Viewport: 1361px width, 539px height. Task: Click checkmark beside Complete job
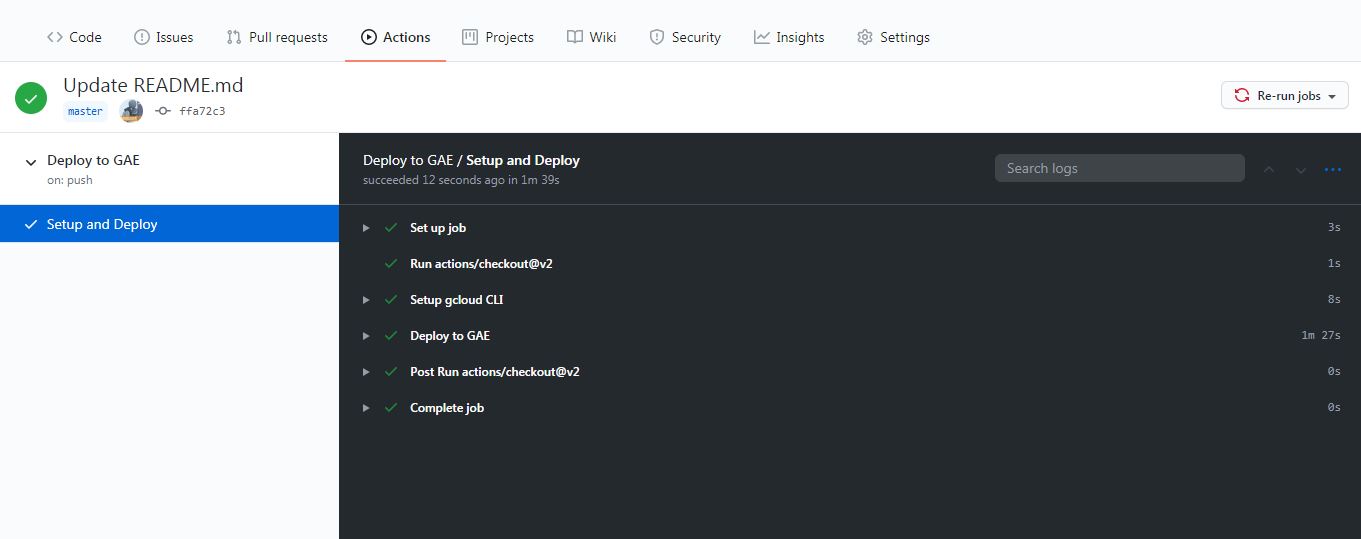(x=391, y=408)
